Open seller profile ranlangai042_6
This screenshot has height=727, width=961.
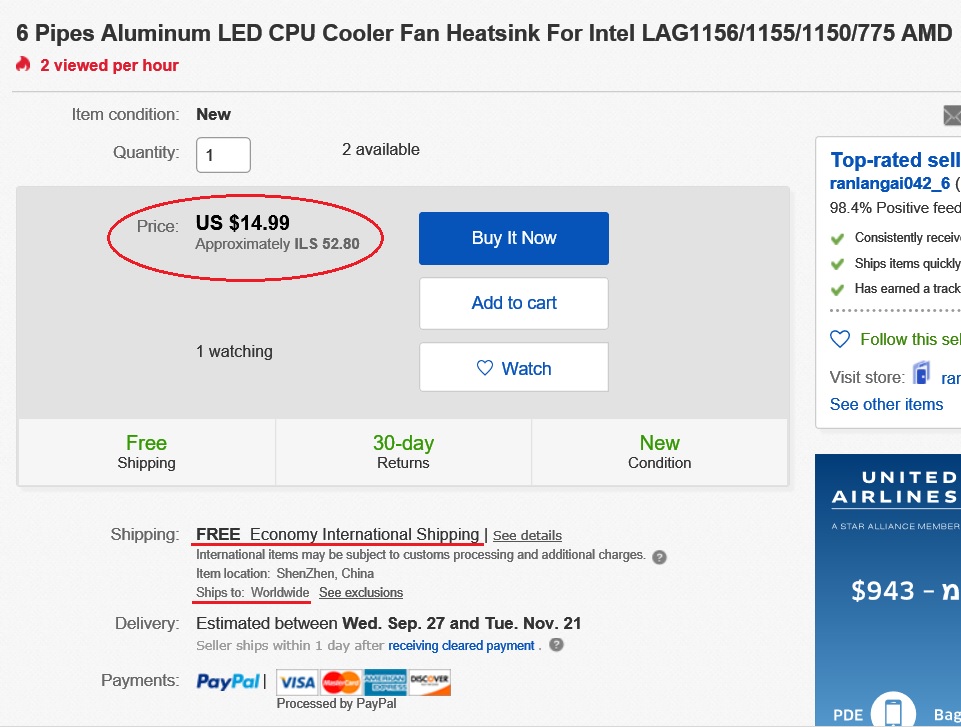coord(889,183)
